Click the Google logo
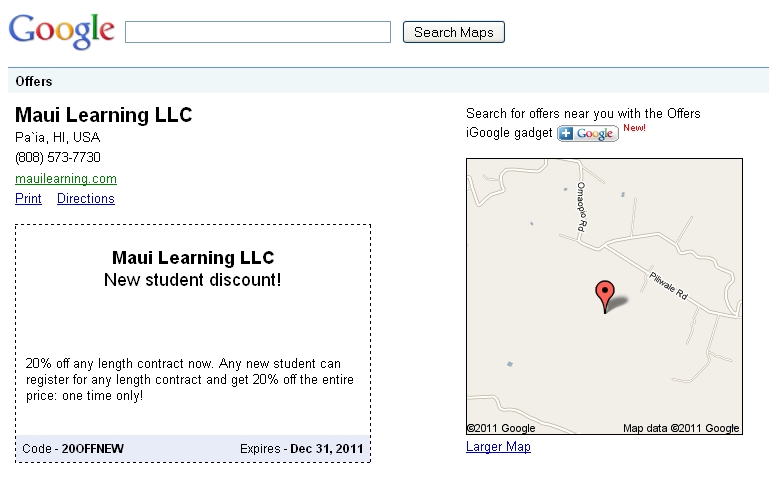 tap(62, 31)
